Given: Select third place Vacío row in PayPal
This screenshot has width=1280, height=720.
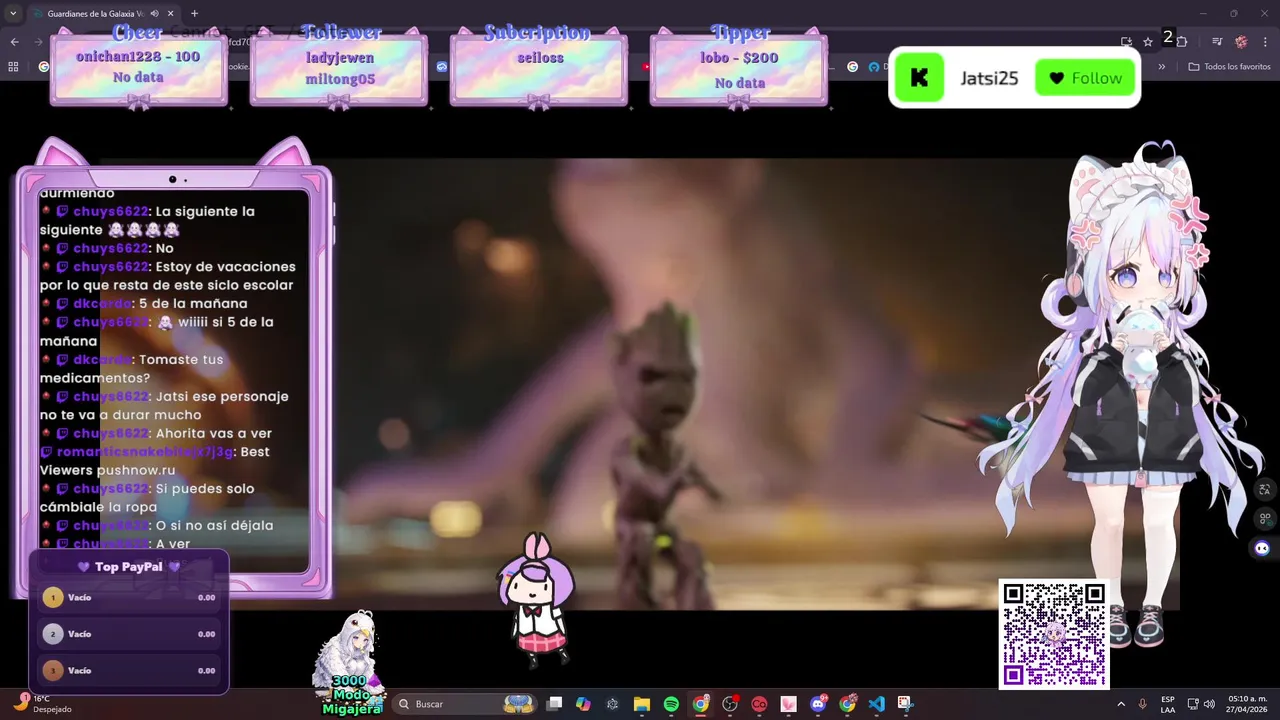Looking at the screenshot, I should click(129, 670).
